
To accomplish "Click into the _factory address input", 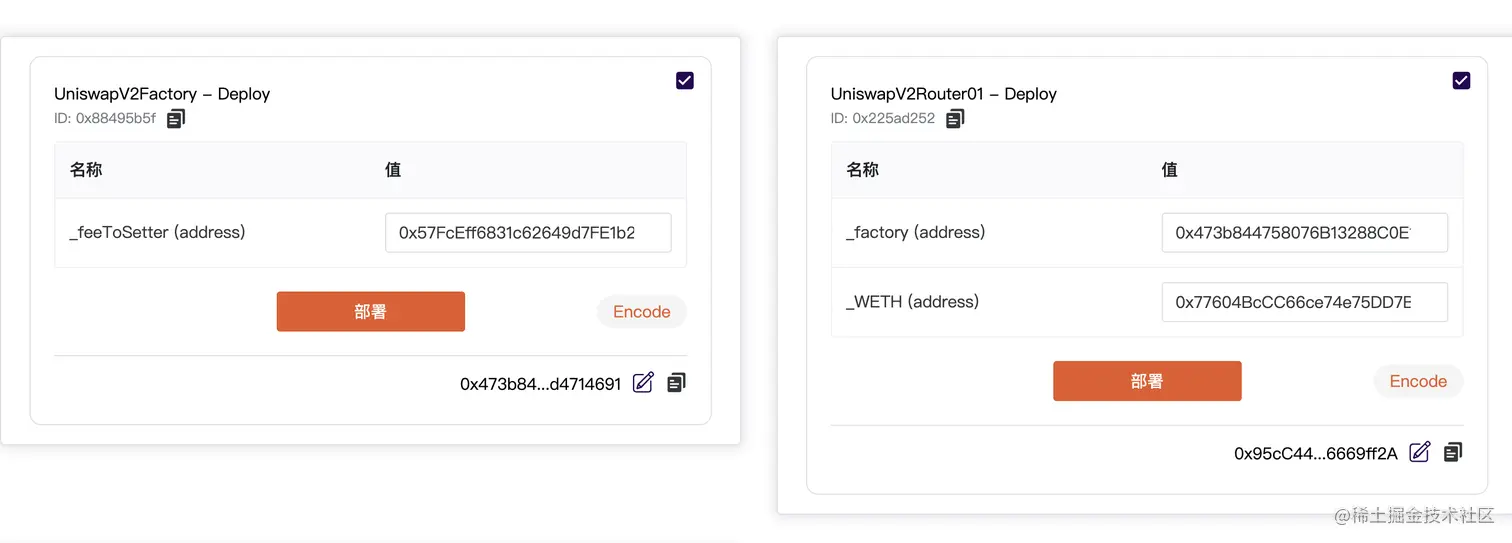I will (1304, 233).
